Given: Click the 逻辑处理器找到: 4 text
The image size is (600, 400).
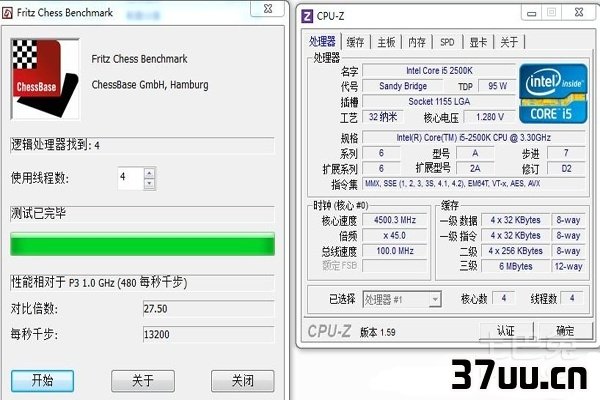Looking at the screenshot, I should (55, 145).
